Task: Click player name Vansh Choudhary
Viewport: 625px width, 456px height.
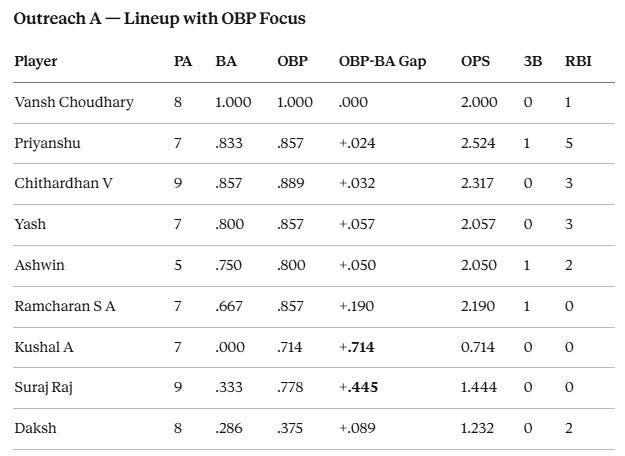Action: (74, 102)
